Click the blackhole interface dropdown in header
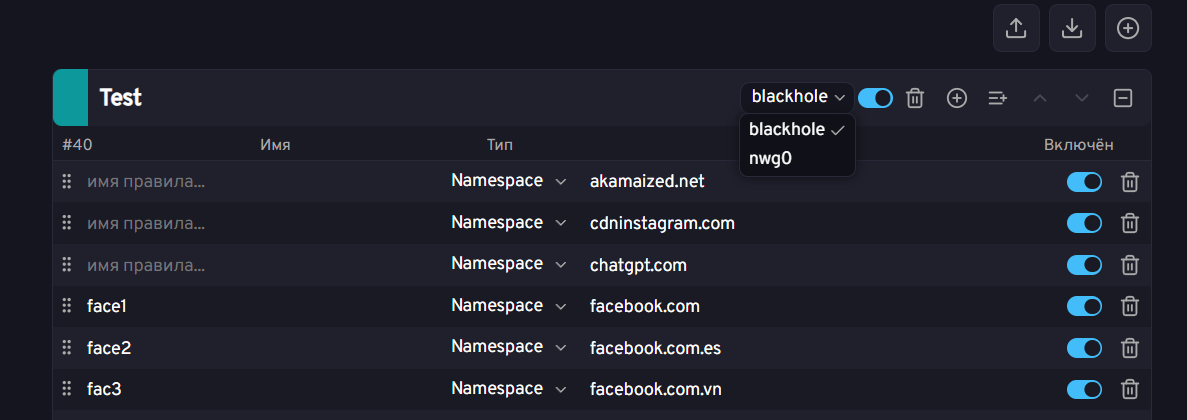This screenshot has width=1187, height=420. point(798,97)
